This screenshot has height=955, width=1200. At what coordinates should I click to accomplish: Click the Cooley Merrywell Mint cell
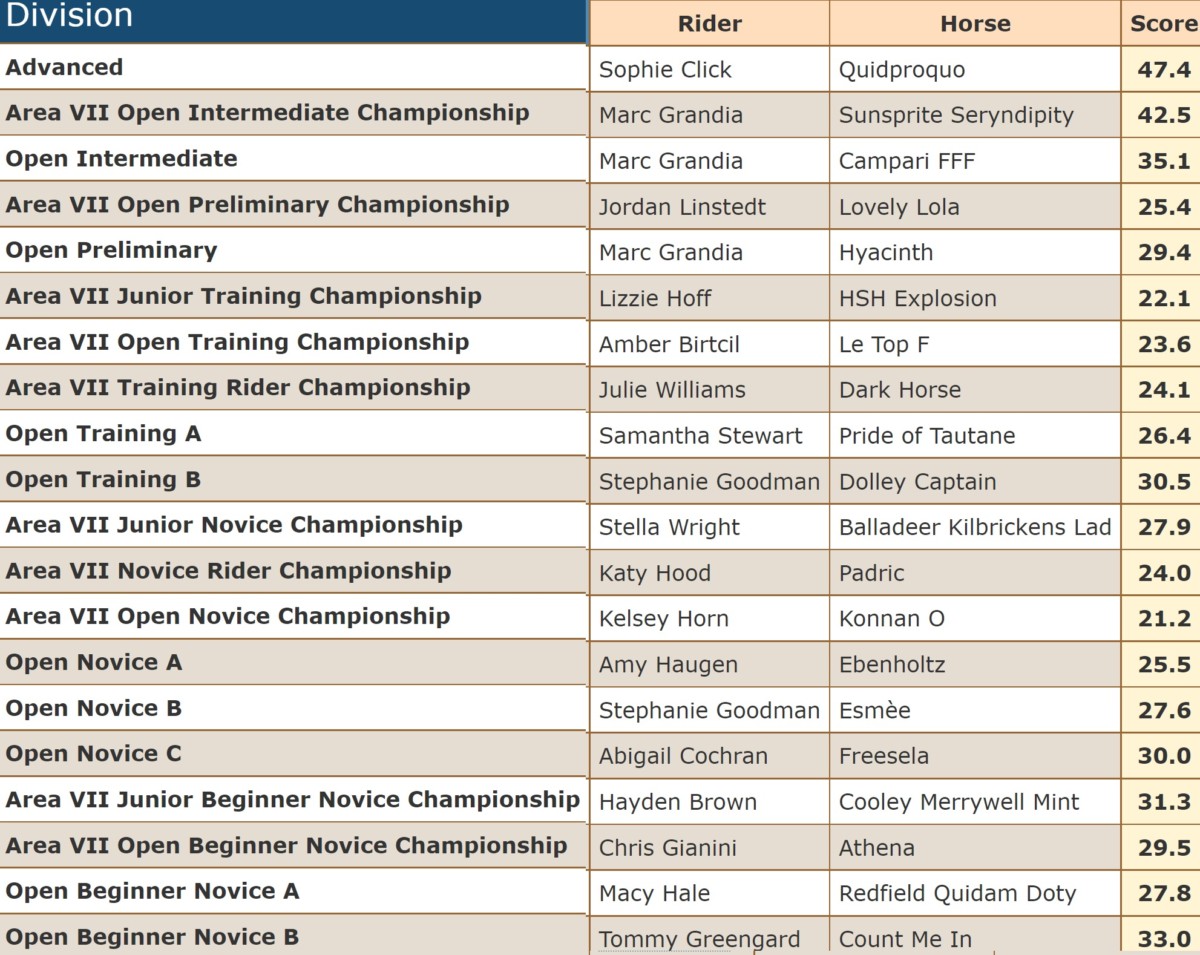(x=975, y=802)
